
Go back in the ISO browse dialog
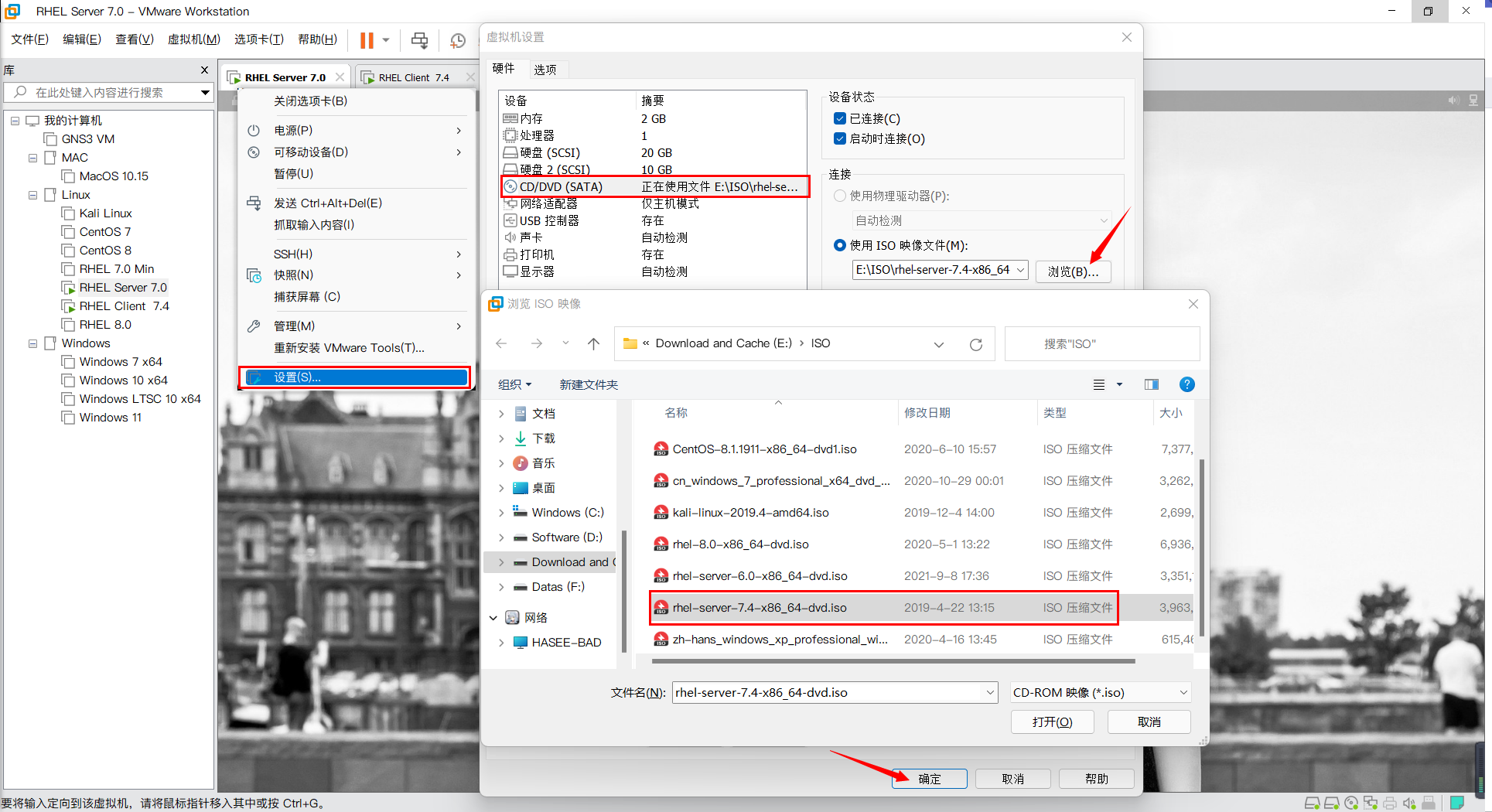pyautogui.click(x=501, y=343)
